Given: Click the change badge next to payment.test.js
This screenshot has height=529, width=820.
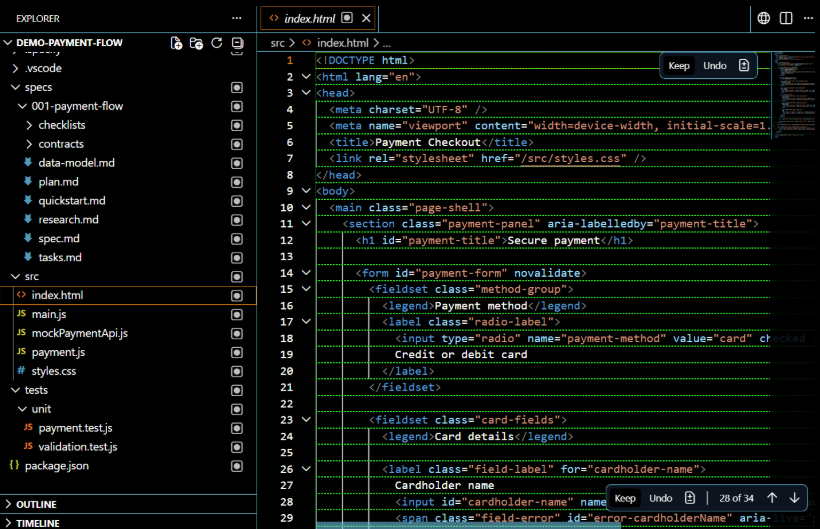Looking at the screenshot, I should (237, 428).
